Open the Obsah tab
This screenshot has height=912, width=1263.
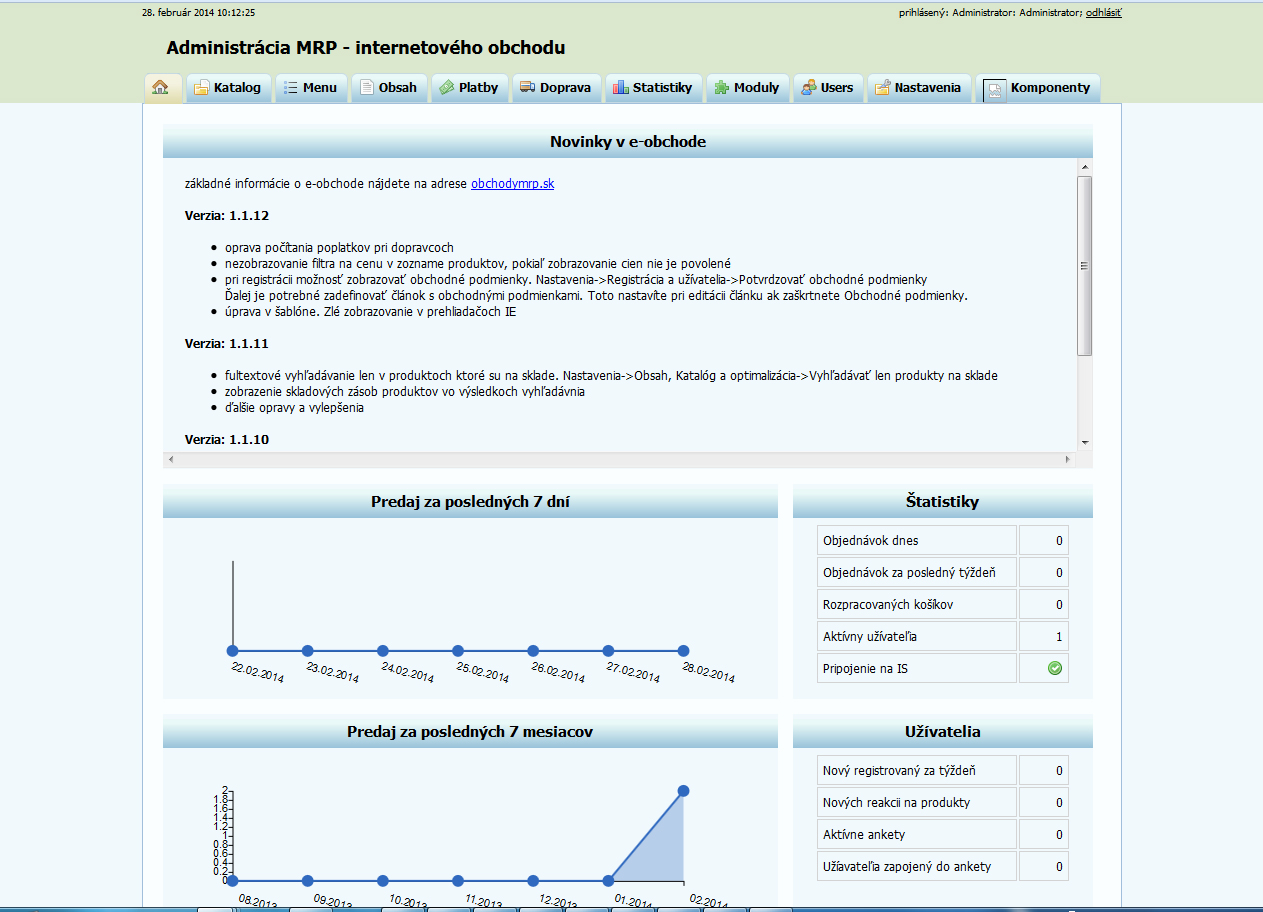[389, 88]
